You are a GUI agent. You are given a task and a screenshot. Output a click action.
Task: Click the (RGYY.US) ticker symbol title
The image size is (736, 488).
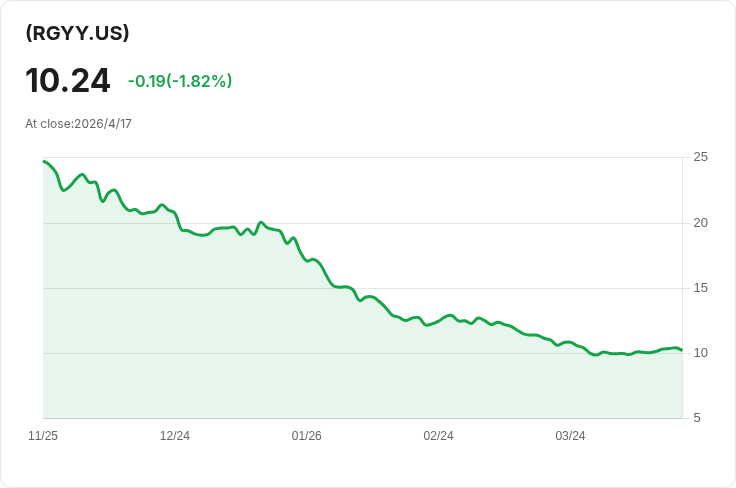click(x=77, y=33)
